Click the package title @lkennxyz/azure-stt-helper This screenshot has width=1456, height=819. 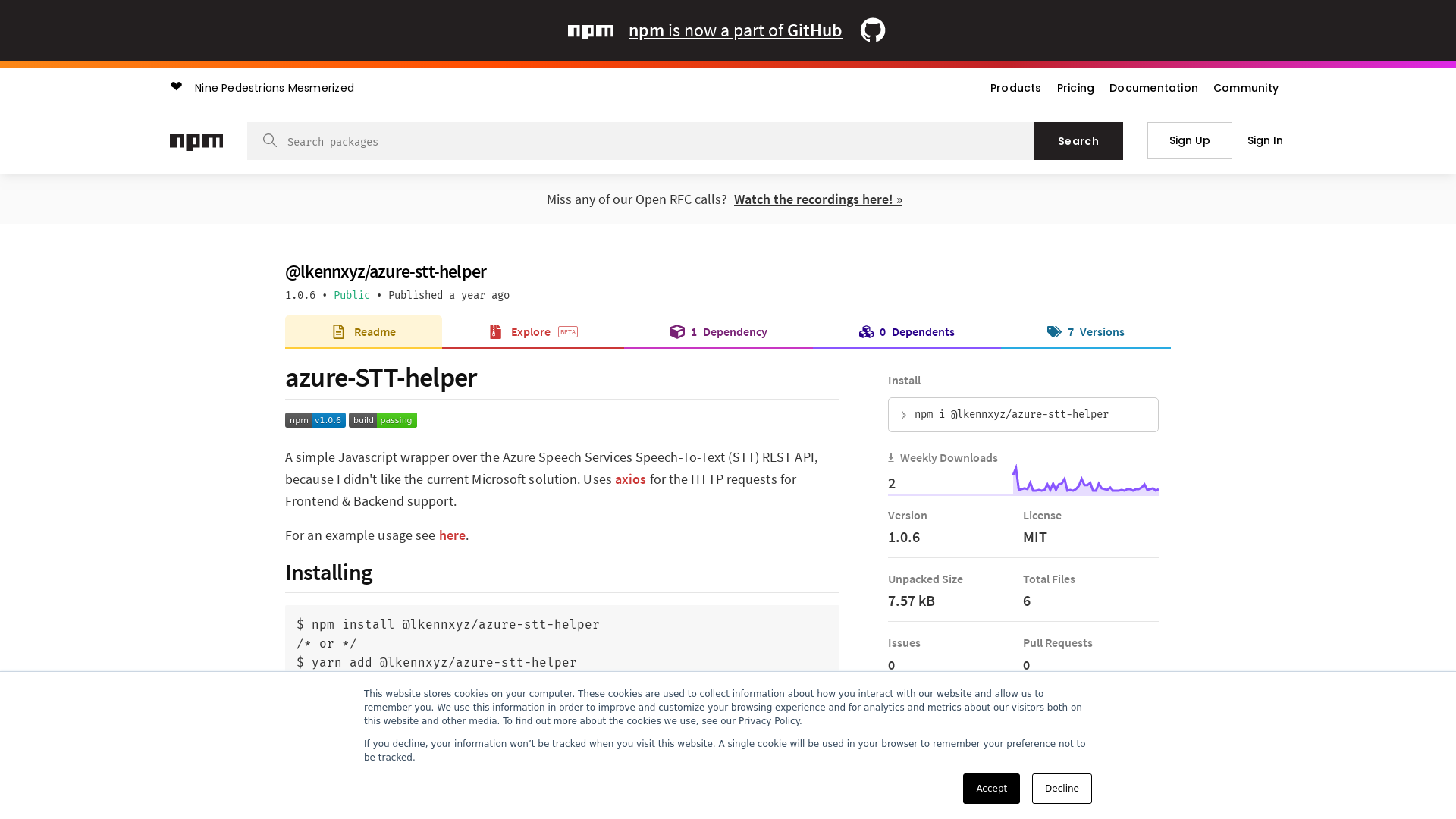[385, 271]
